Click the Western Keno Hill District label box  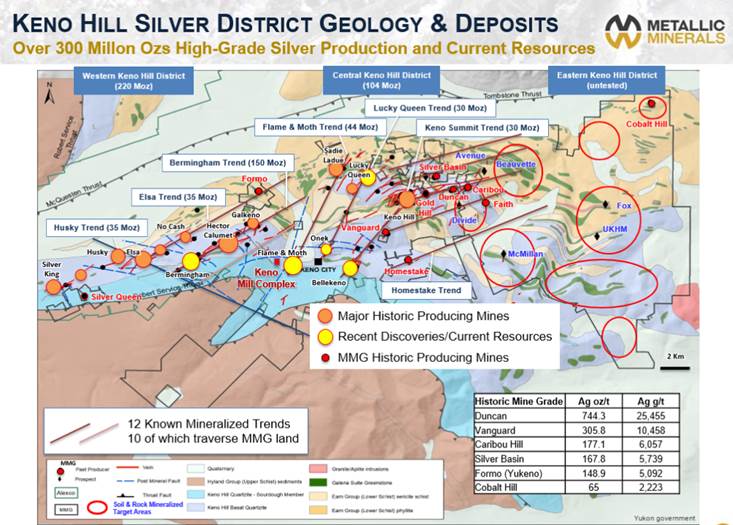coord(134,81)
